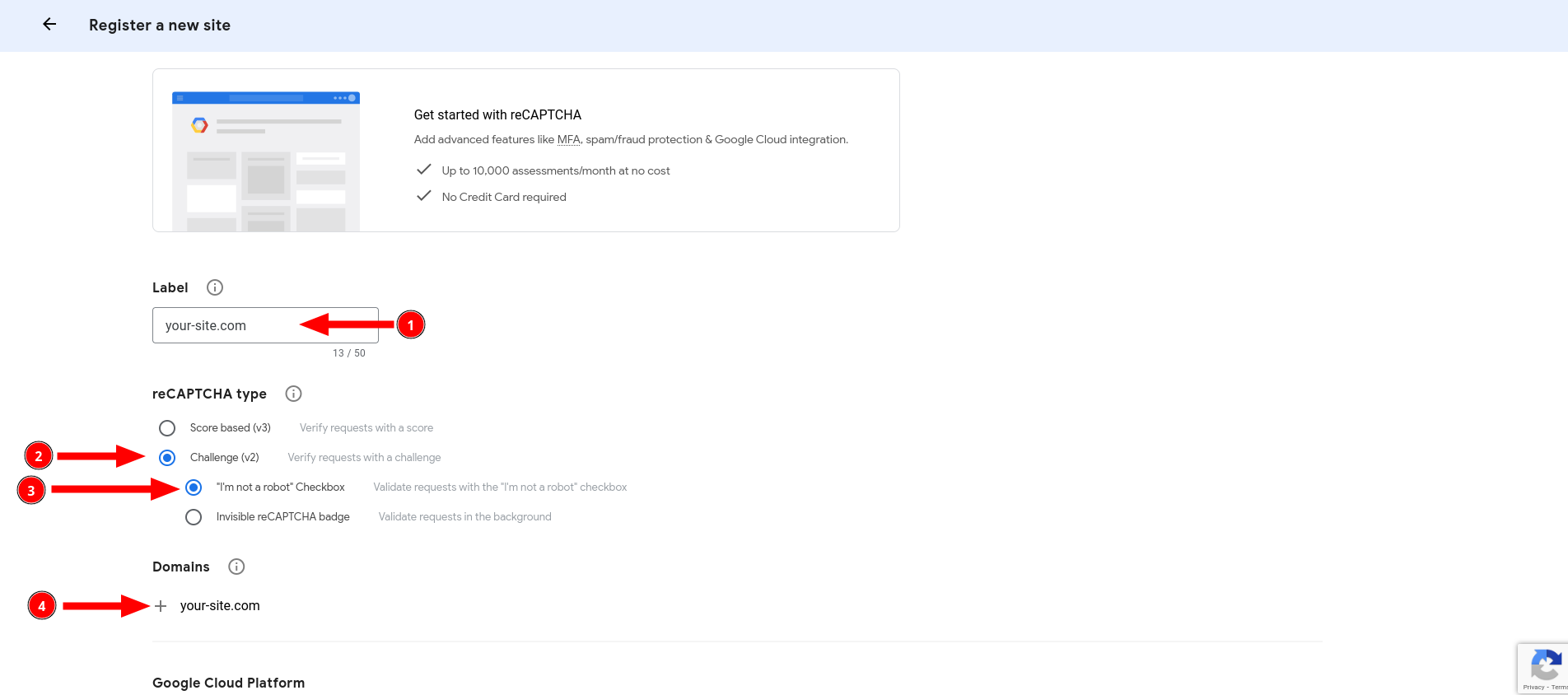Click the Google Cloud hexagon logo in the banner
1568x695 pixels.
(x=199, y=125)
